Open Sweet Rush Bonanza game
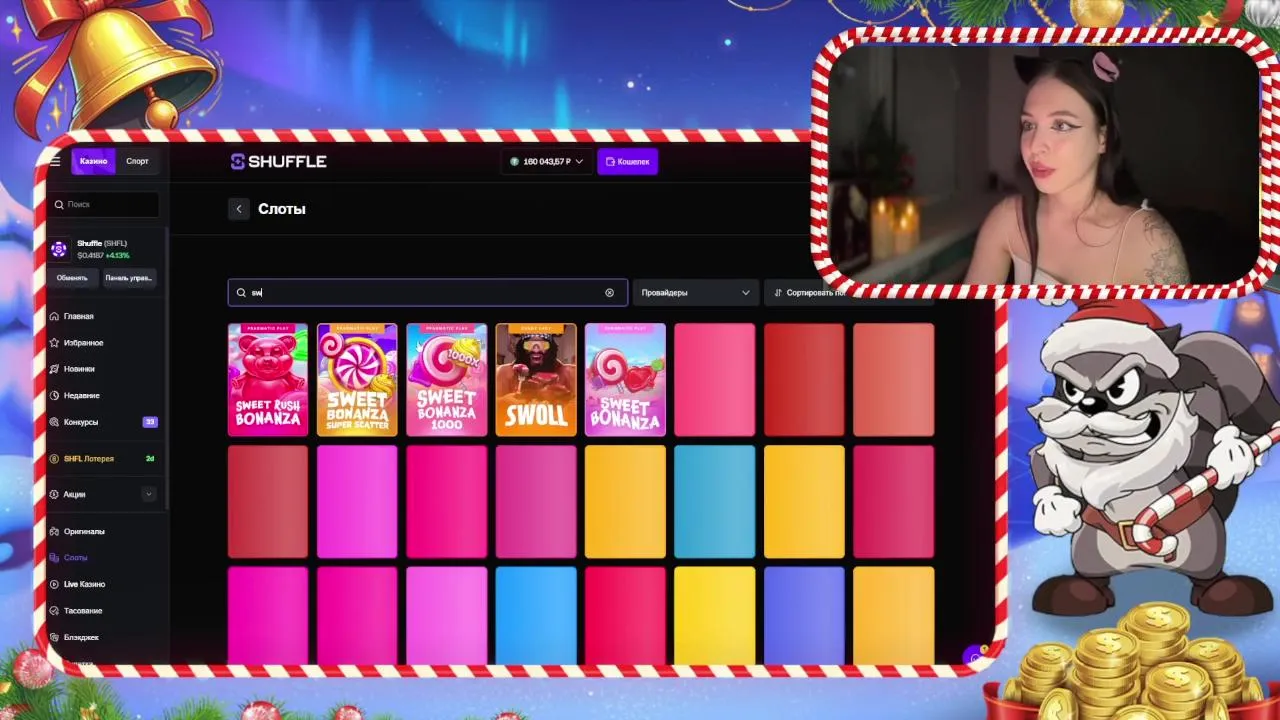1280x720 pixels. tap(268, 380)
